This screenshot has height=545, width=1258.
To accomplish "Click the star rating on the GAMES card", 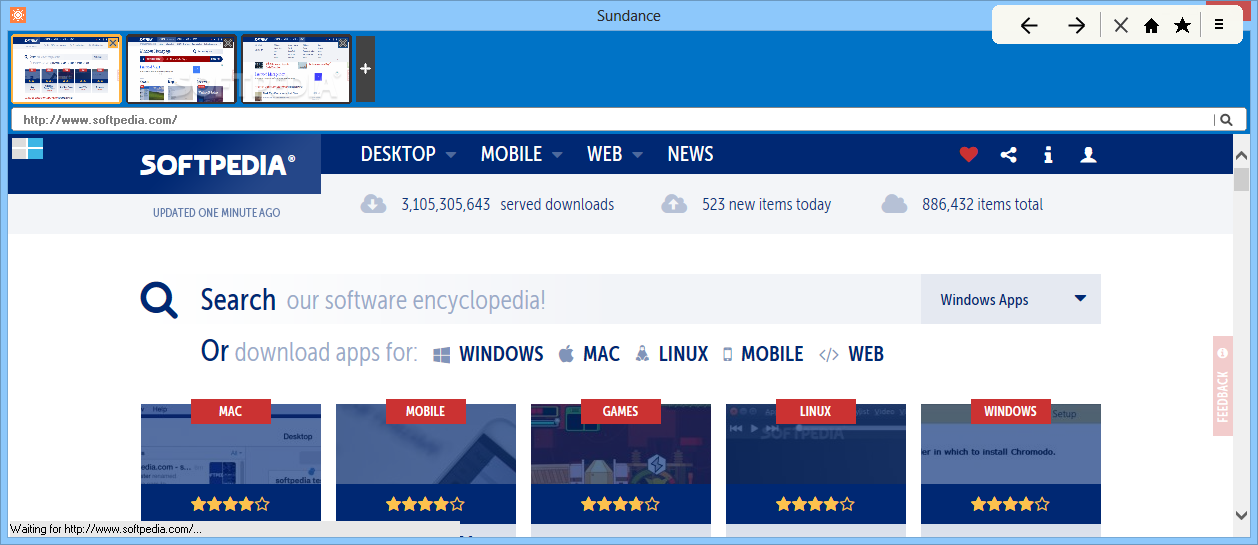I will (620, 504).
